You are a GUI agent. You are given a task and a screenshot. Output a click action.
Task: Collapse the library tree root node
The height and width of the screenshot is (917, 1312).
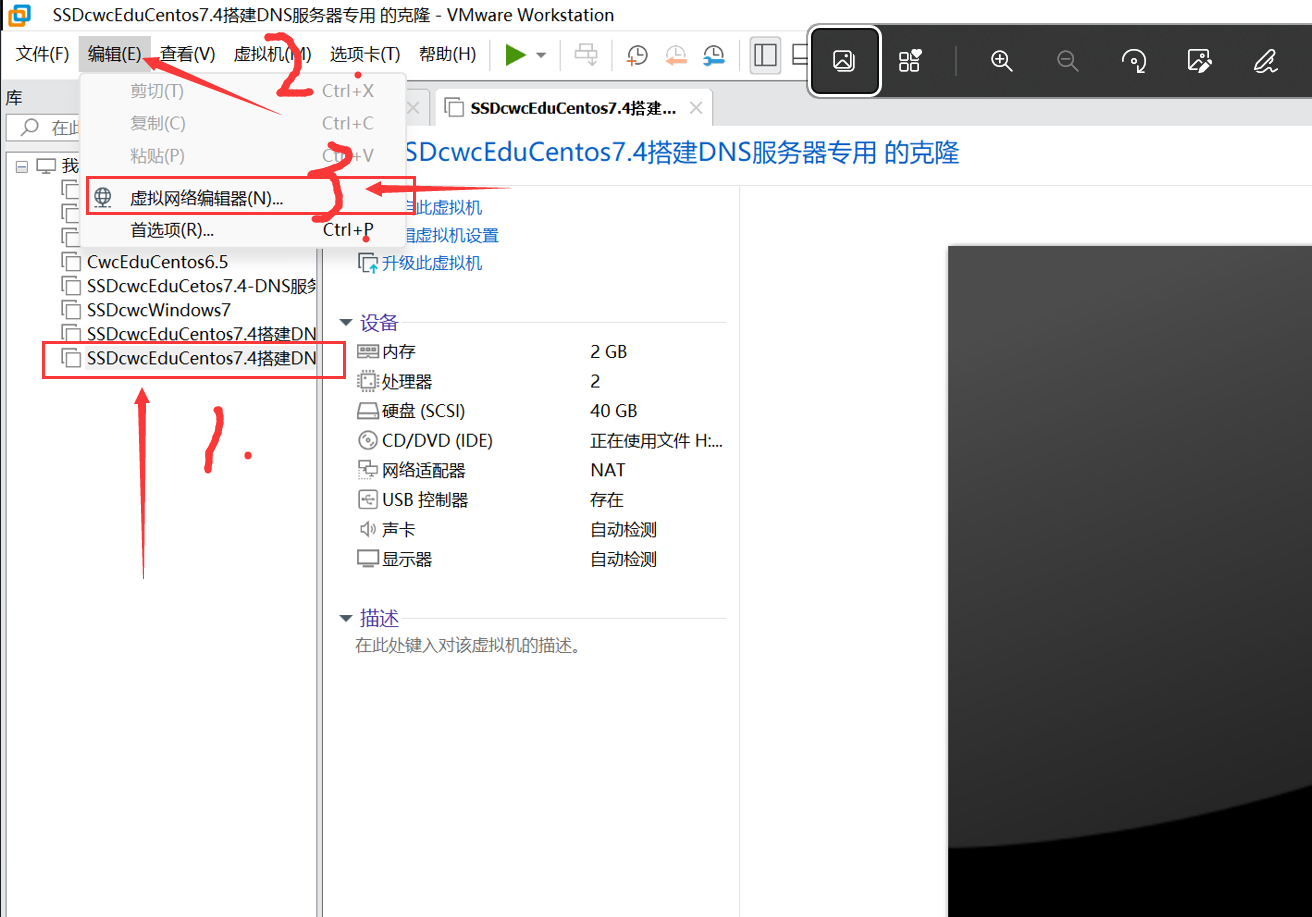pyautogui.click(x=22, y=166)
